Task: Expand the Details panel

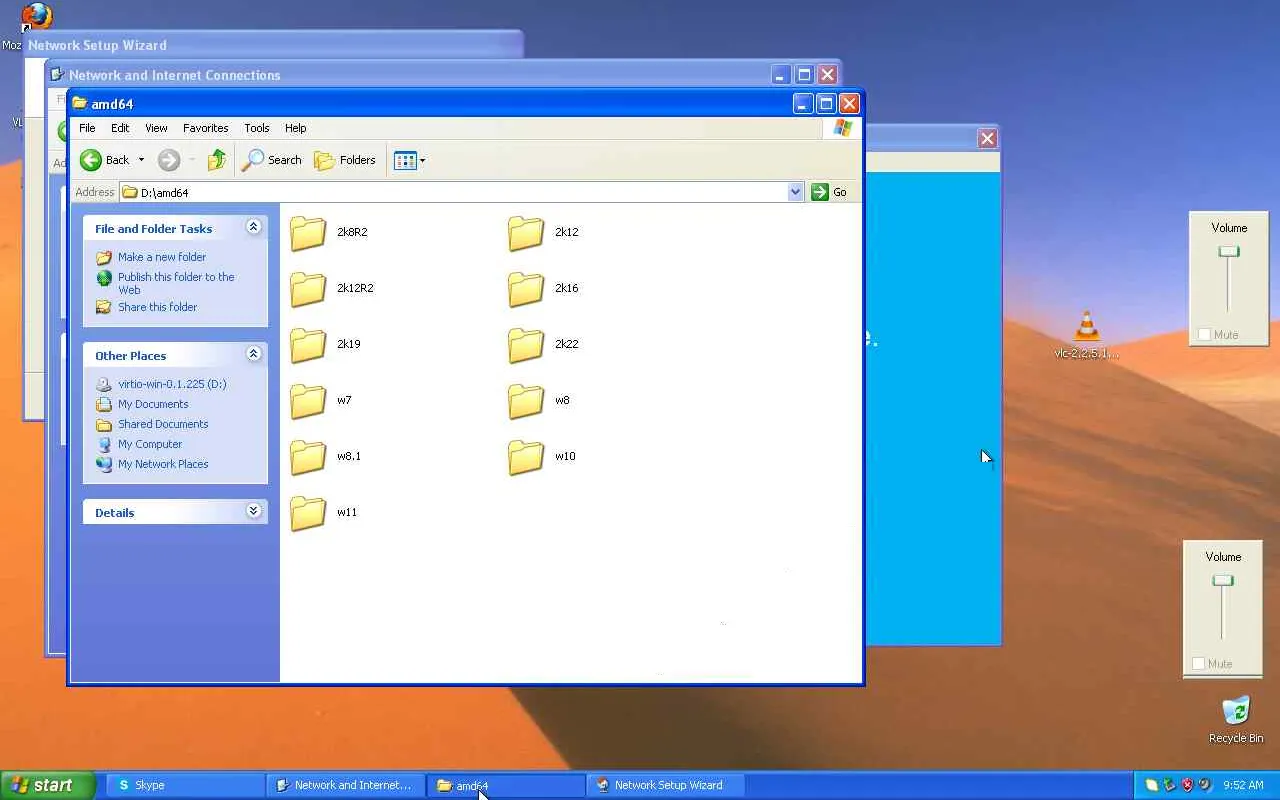Action: [x=254, y=511]
